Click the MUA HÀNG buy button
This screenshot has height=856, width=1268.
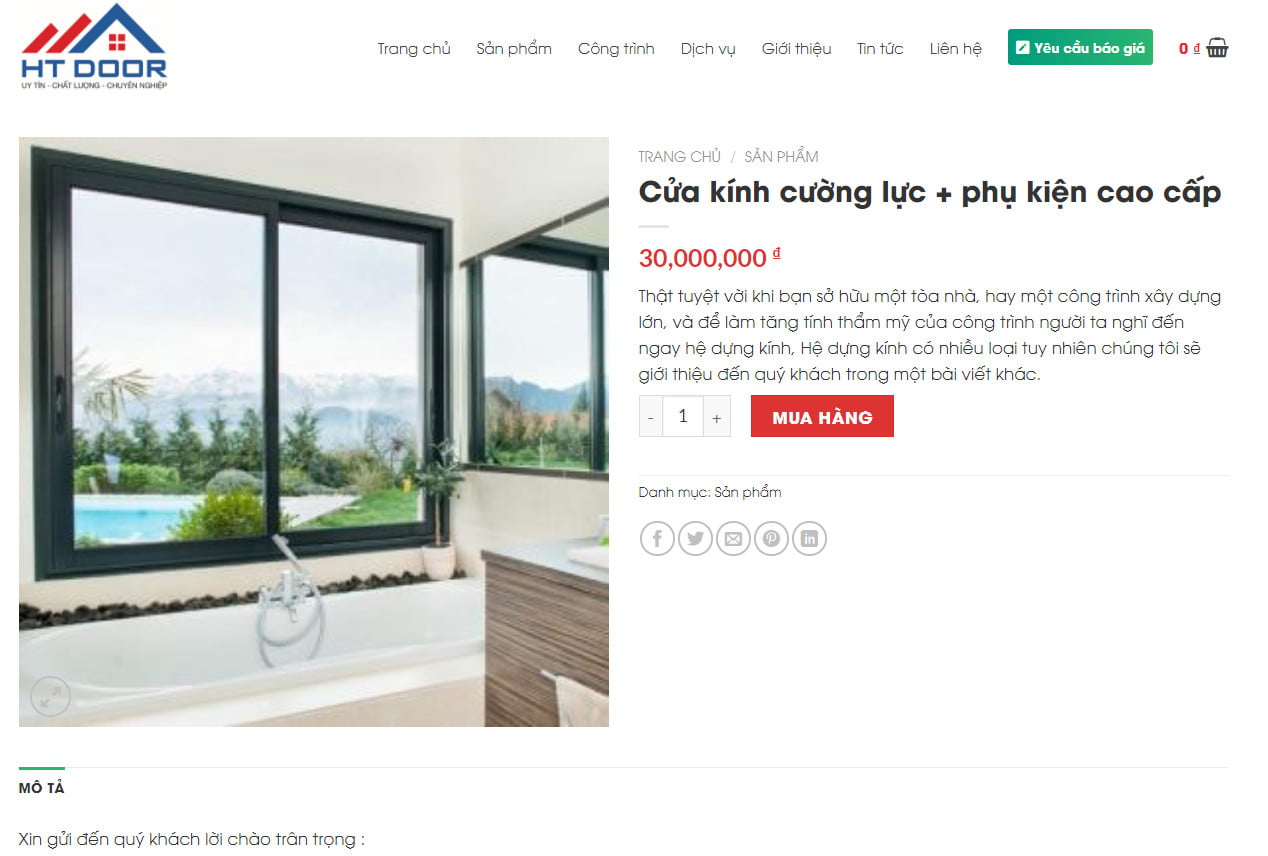click(x=822, y=417)
